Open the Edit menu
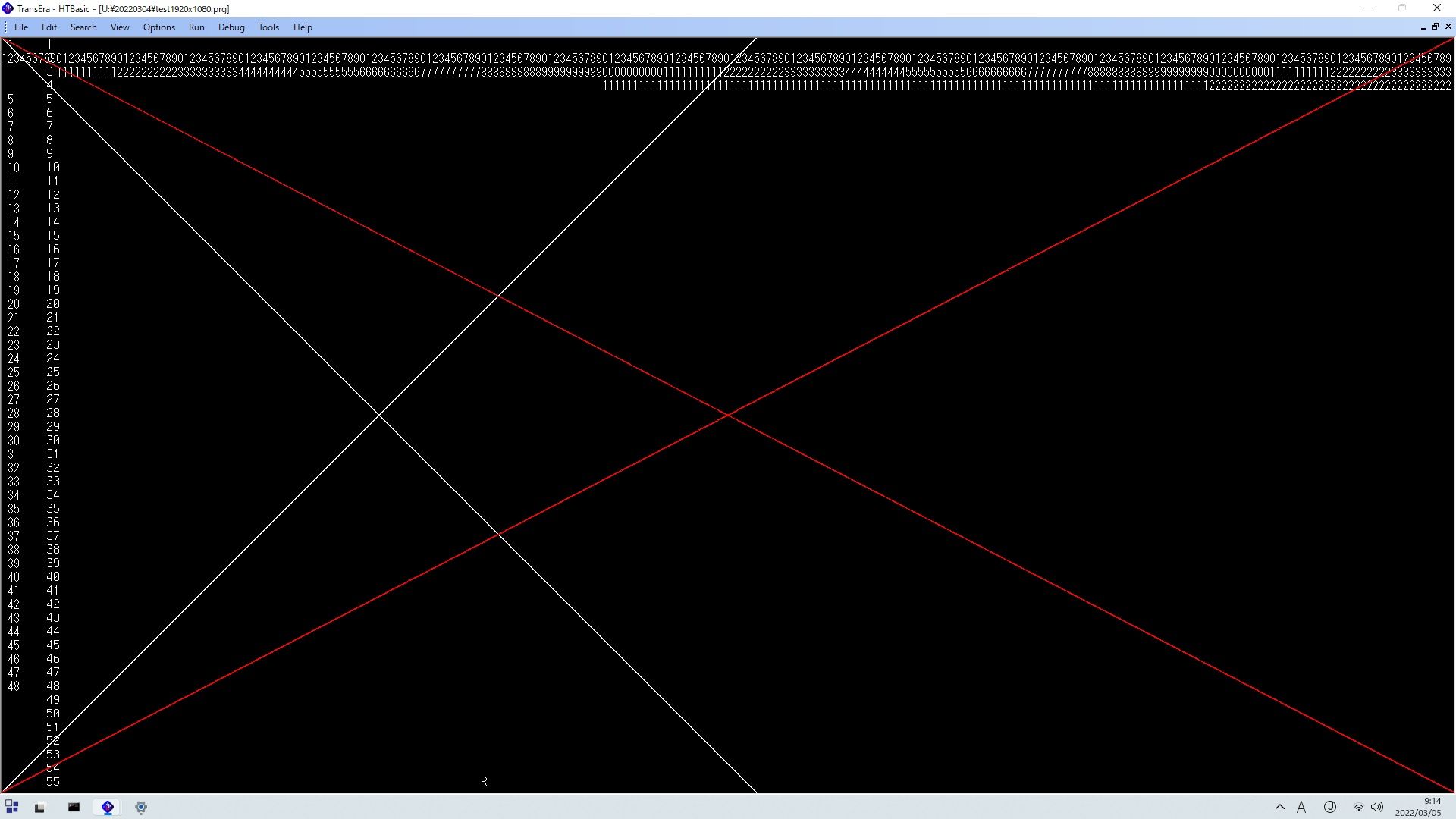1456x819 pixels. point(49,27)
